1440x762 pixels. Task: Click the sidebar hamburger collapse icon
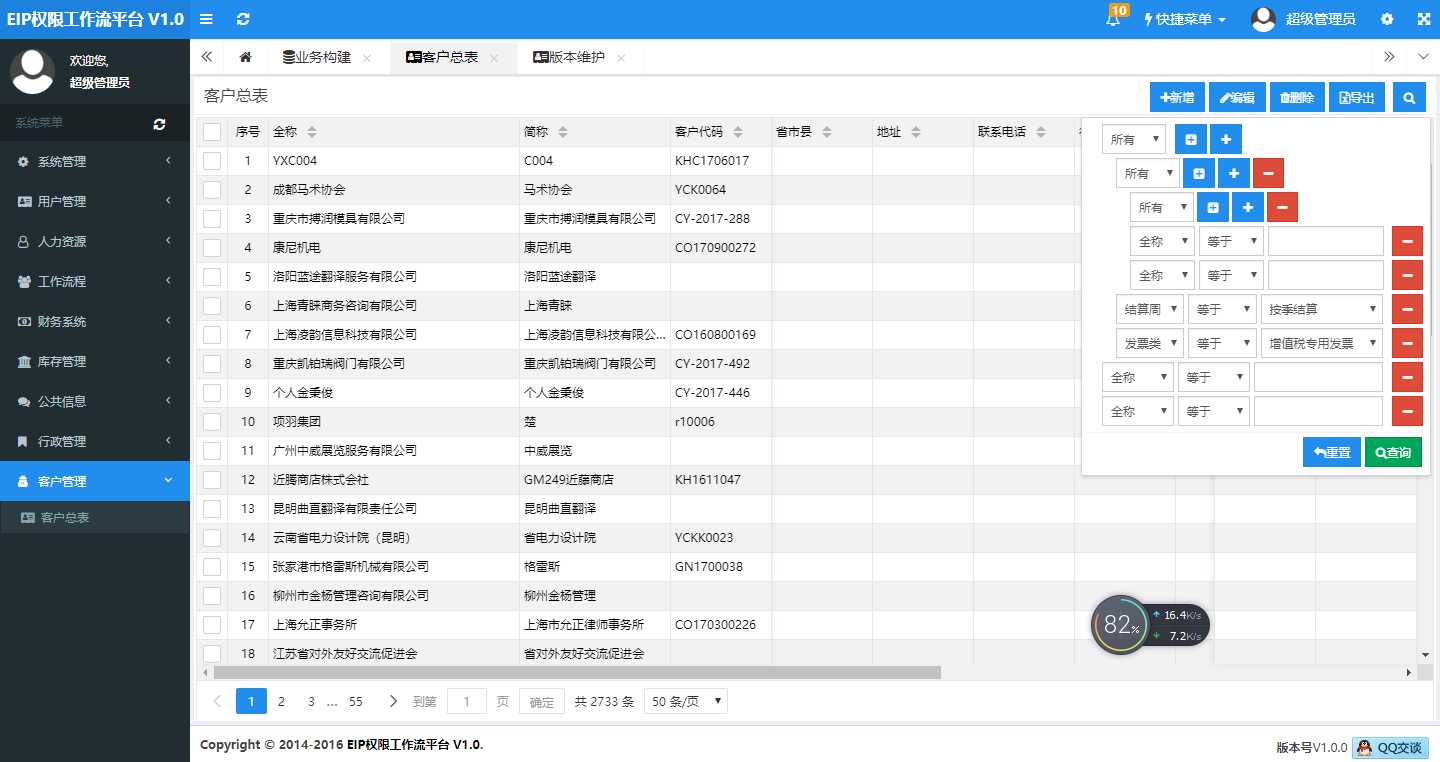(206, 18)
